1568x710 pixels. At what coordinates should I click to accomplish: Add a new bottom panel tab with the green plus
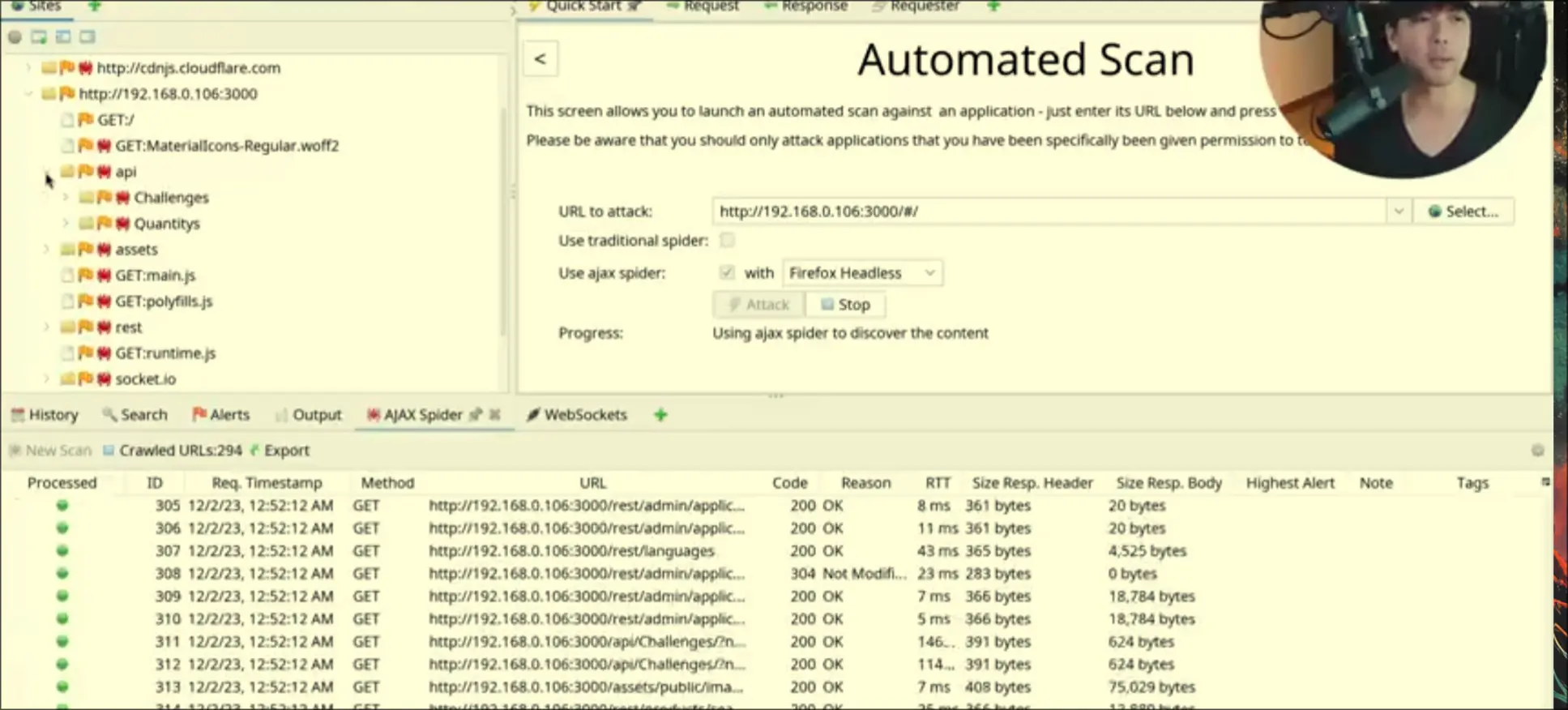(x=660, y=414)
